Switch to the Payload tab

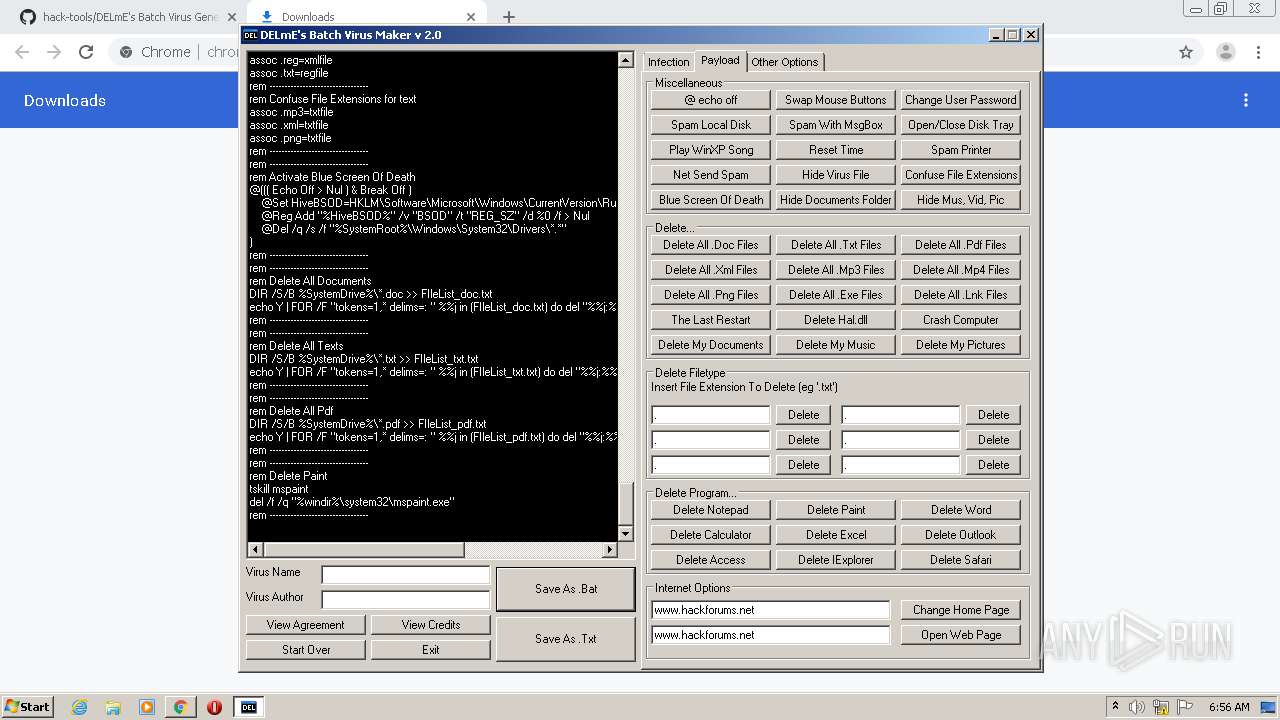720,60
